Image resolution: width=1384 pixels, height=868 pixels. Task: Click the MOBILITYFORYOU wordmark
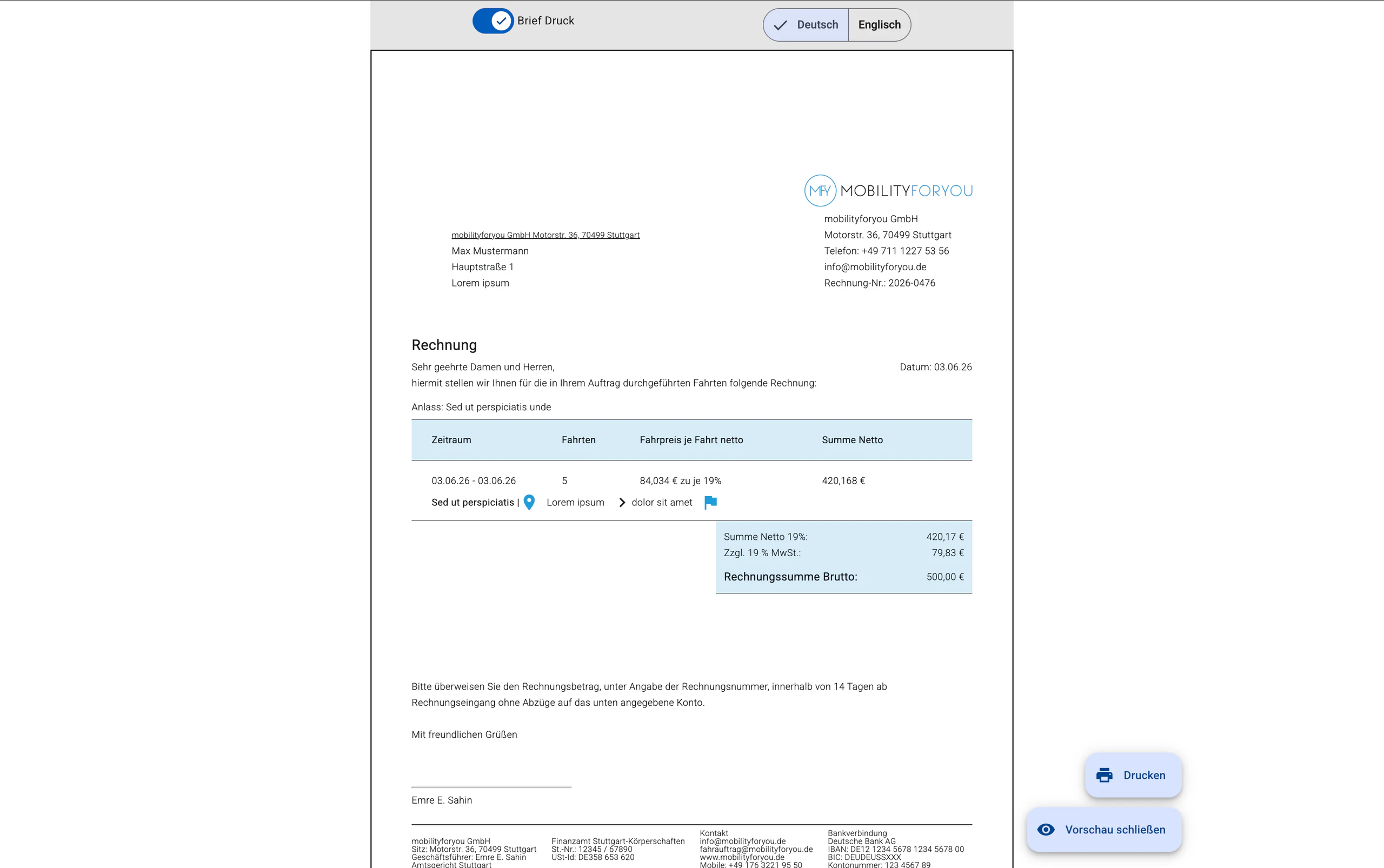(x=906, y=191)
